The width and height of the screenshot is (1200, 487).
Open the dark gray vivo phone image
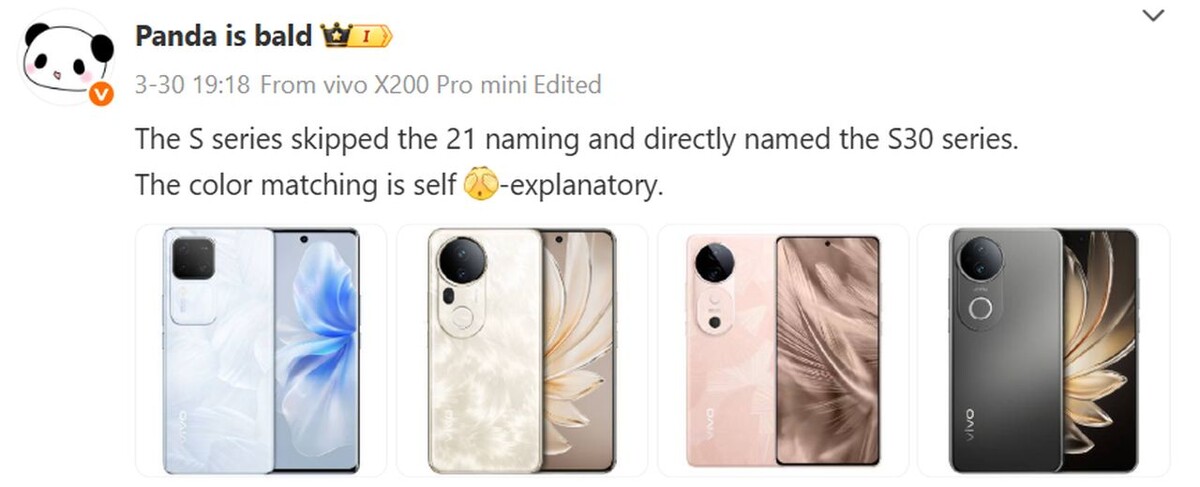1044,350
